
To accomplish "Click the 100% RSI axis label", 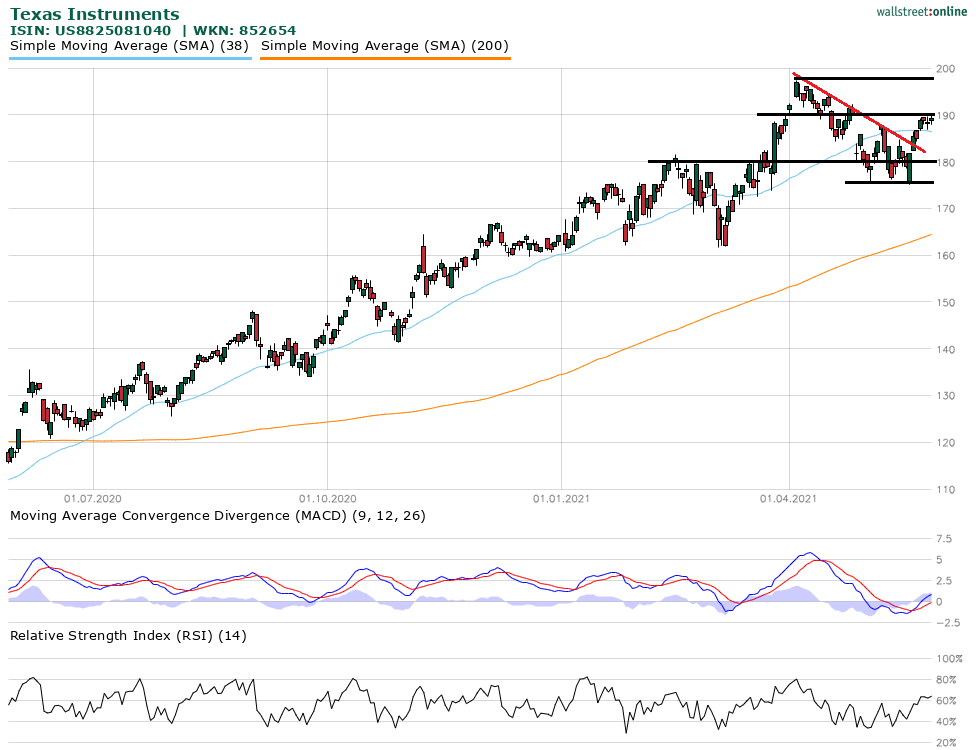I will tap(950, 658).
